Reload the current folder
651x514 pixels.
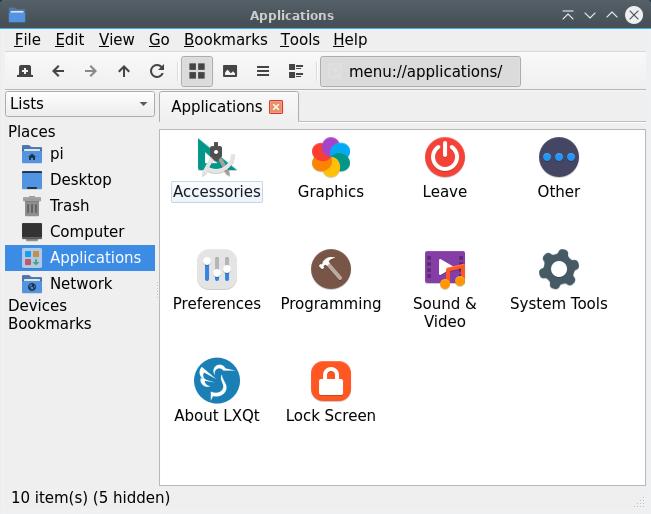[x=157, y=71]
